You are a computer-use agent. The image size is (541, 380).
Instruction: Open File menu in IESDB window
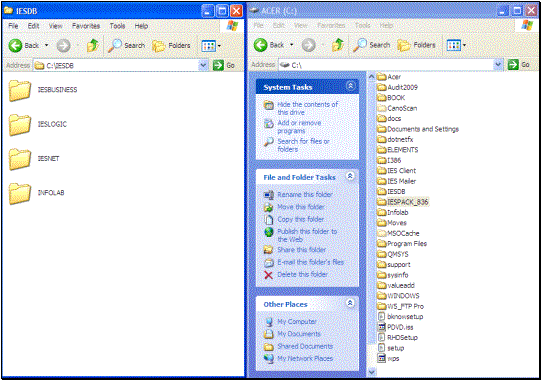(x=13, y=26)
